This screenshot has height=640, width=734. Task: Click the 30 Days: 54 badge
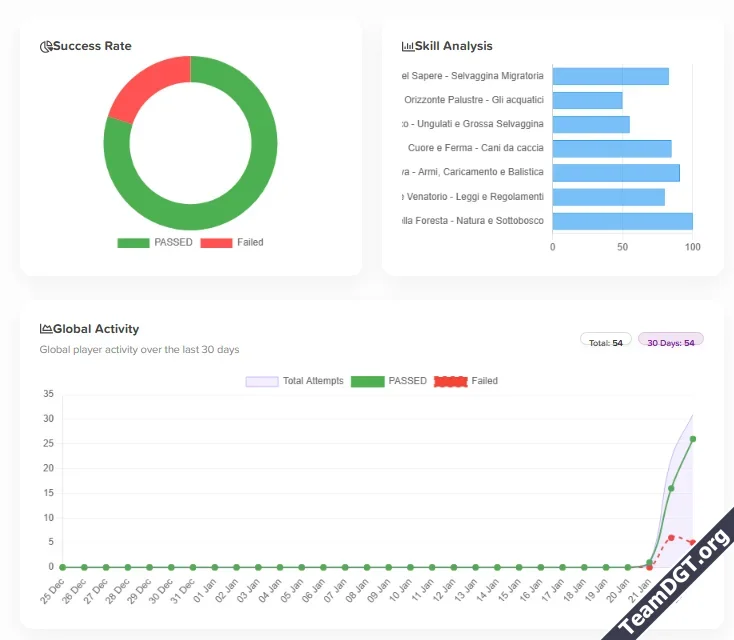[x=670, y=343]
